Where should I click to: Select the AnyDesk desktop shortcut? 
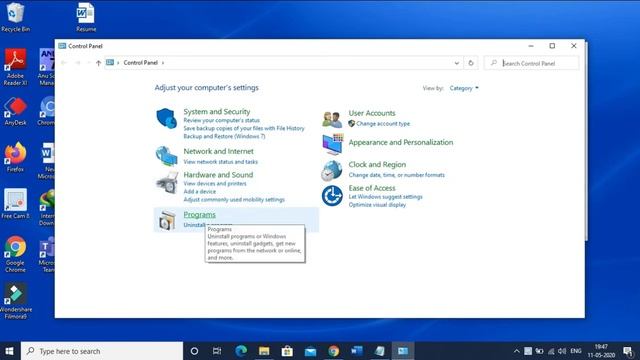pos(16,111)
